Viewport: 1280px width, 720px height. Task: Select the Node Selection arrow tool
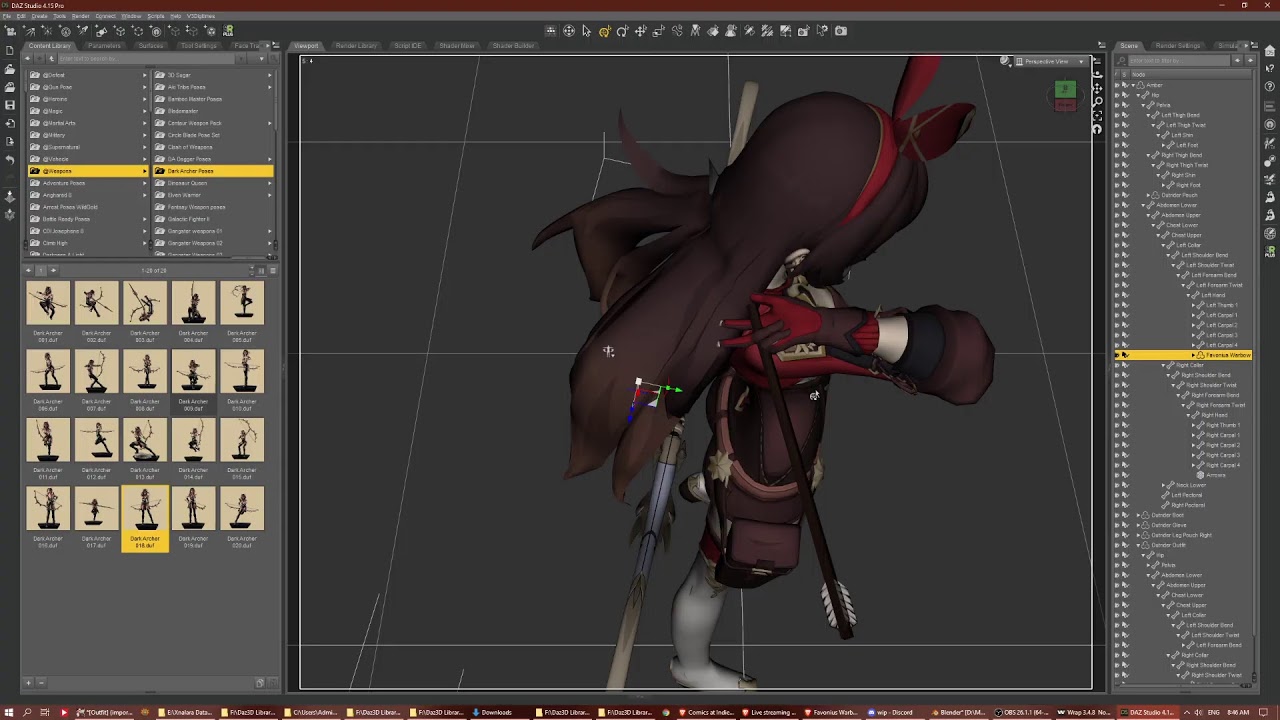(587, 31)
